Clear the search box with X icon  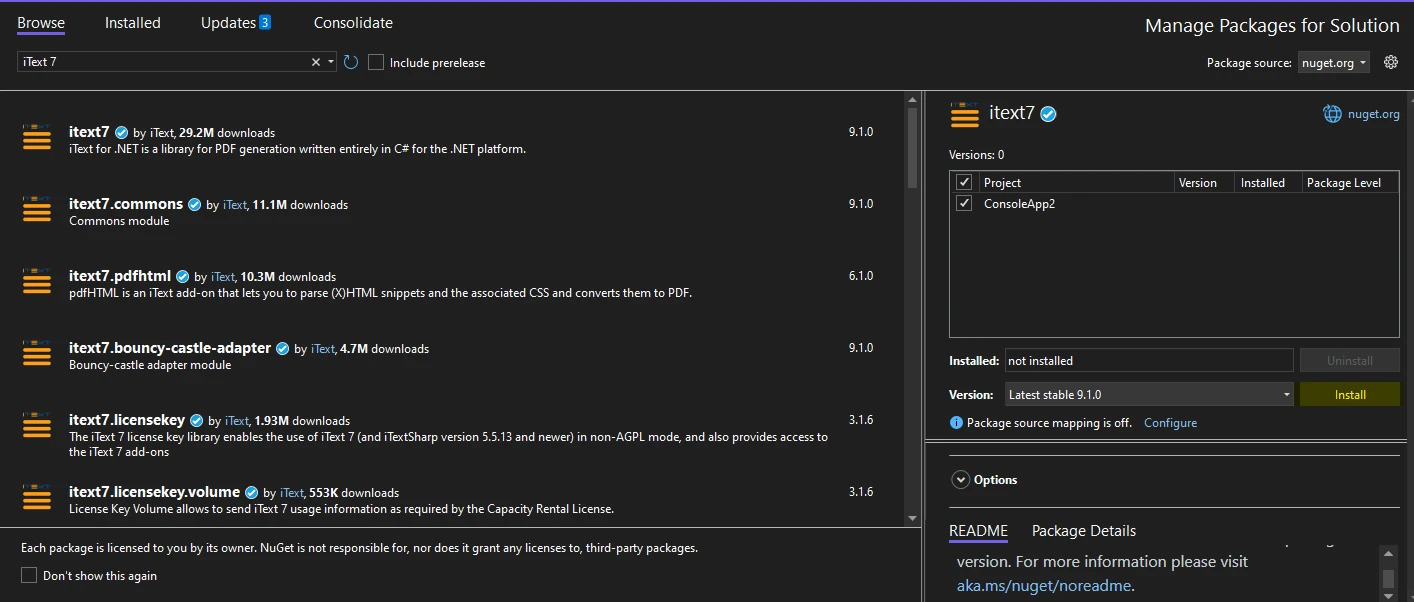(x=316, y=62)
